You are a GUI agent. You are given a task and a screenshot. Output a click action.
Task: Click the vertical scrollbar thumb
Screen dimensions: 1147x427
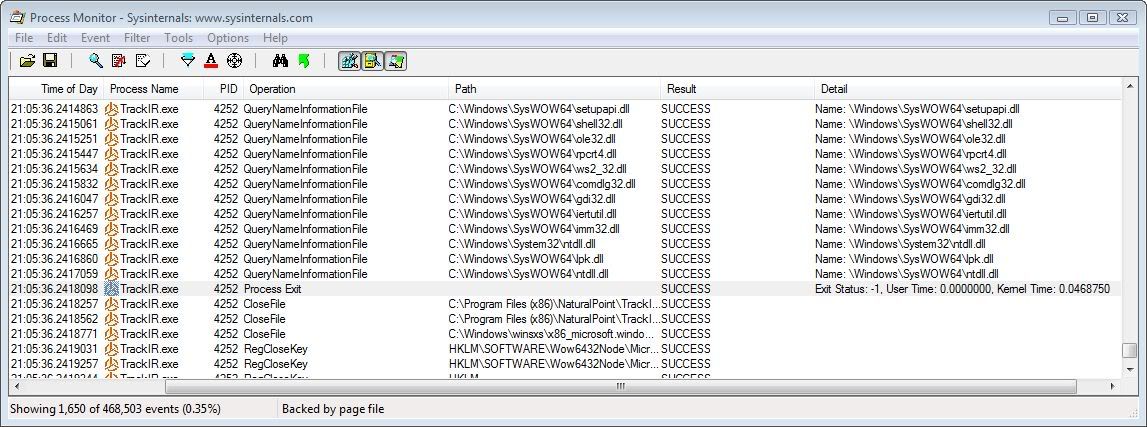[1129, 350]
